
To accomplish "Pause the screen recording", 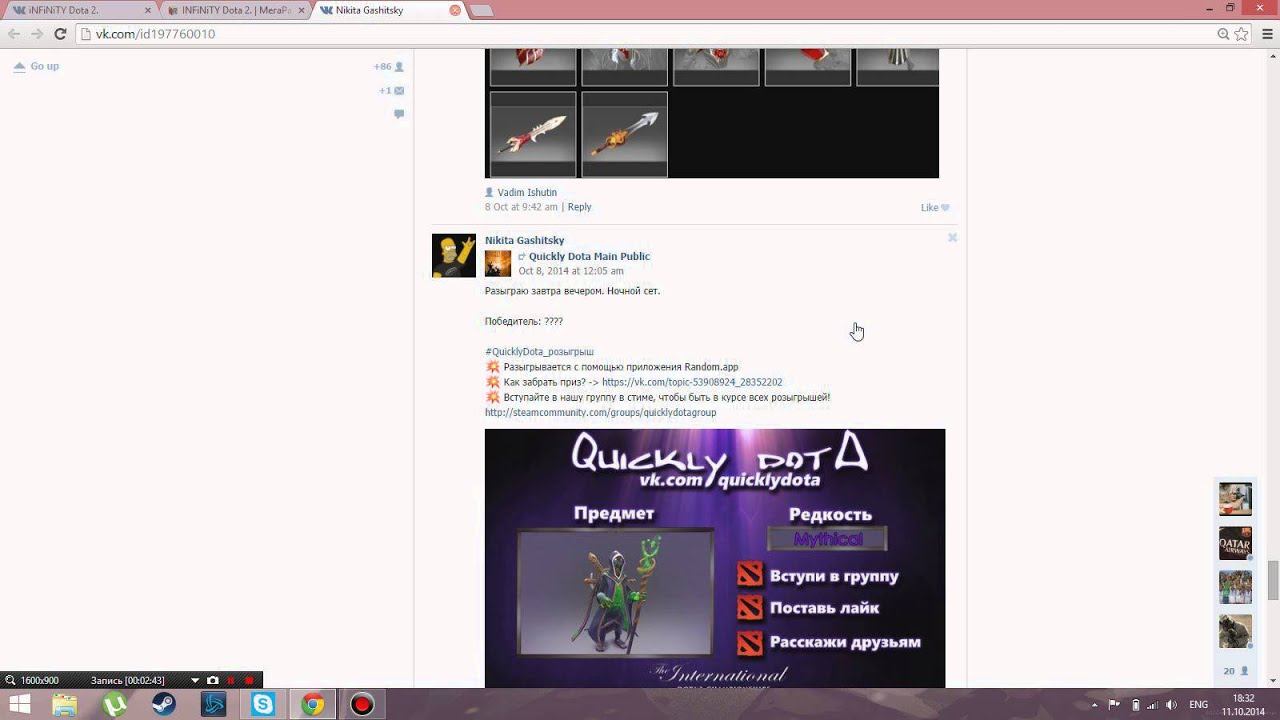I will tap(231, 680).
